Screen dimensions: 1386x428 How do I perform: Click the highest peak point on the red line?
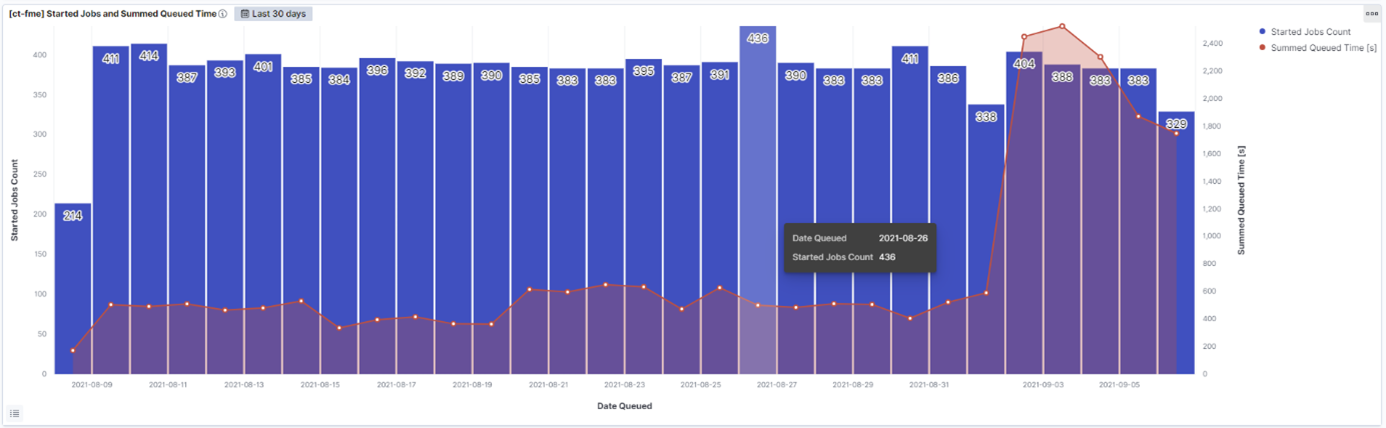pos(1062,26)
